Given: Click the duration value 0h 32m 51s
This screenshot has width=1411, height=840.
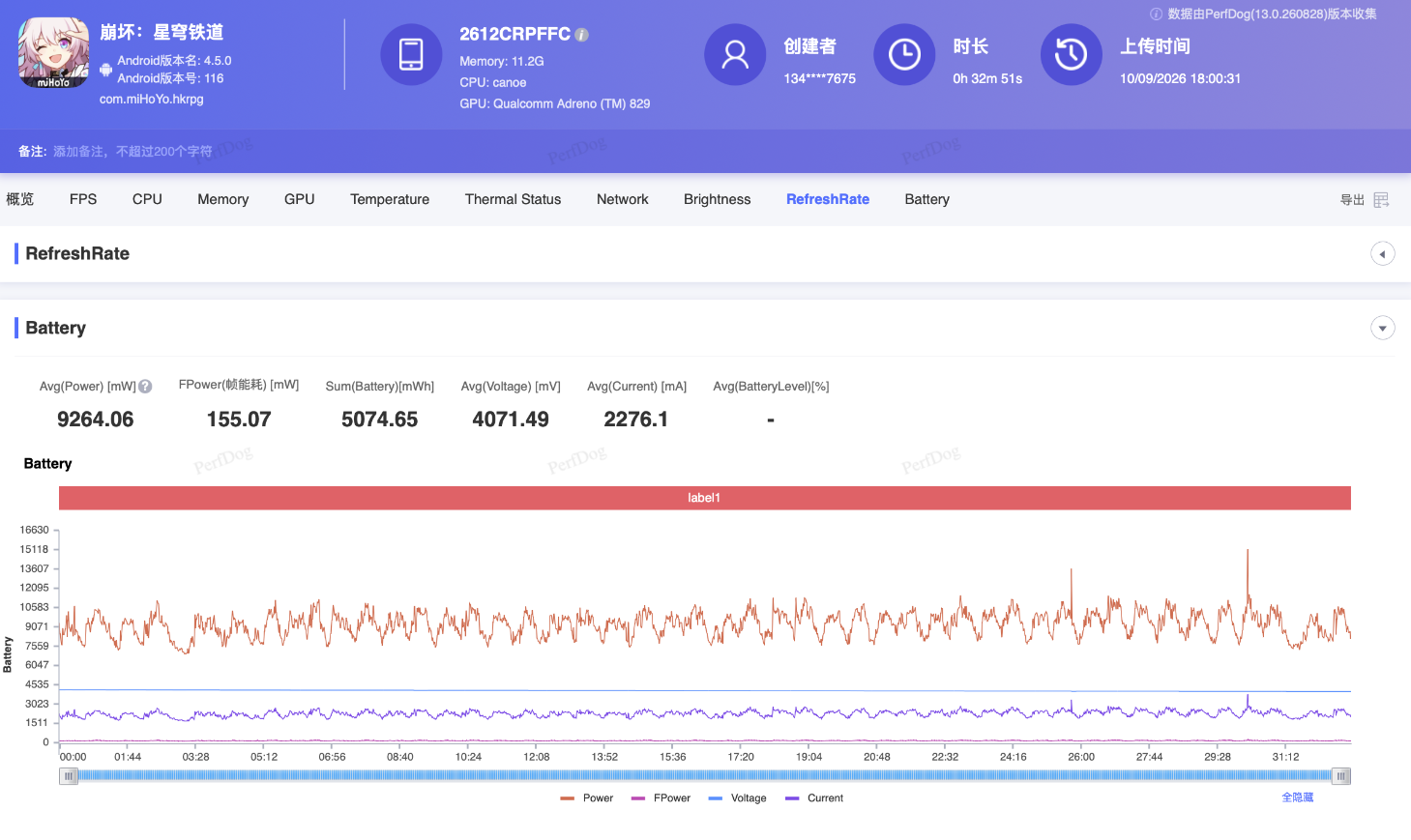Looking at the screenshot, I should point(987,78).
